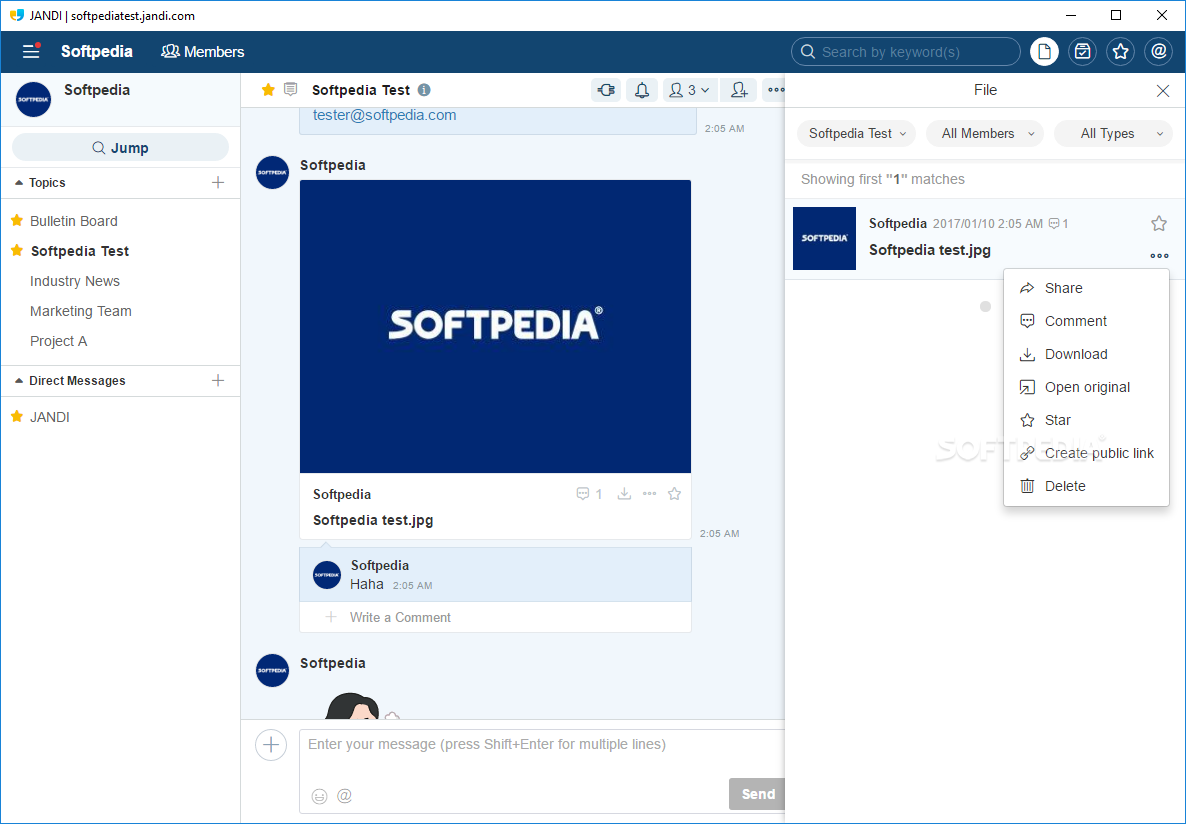This screenshot has width=1186, height=824.
Task: Open the All Types filter dropdown
Action: click(1113, 133)
